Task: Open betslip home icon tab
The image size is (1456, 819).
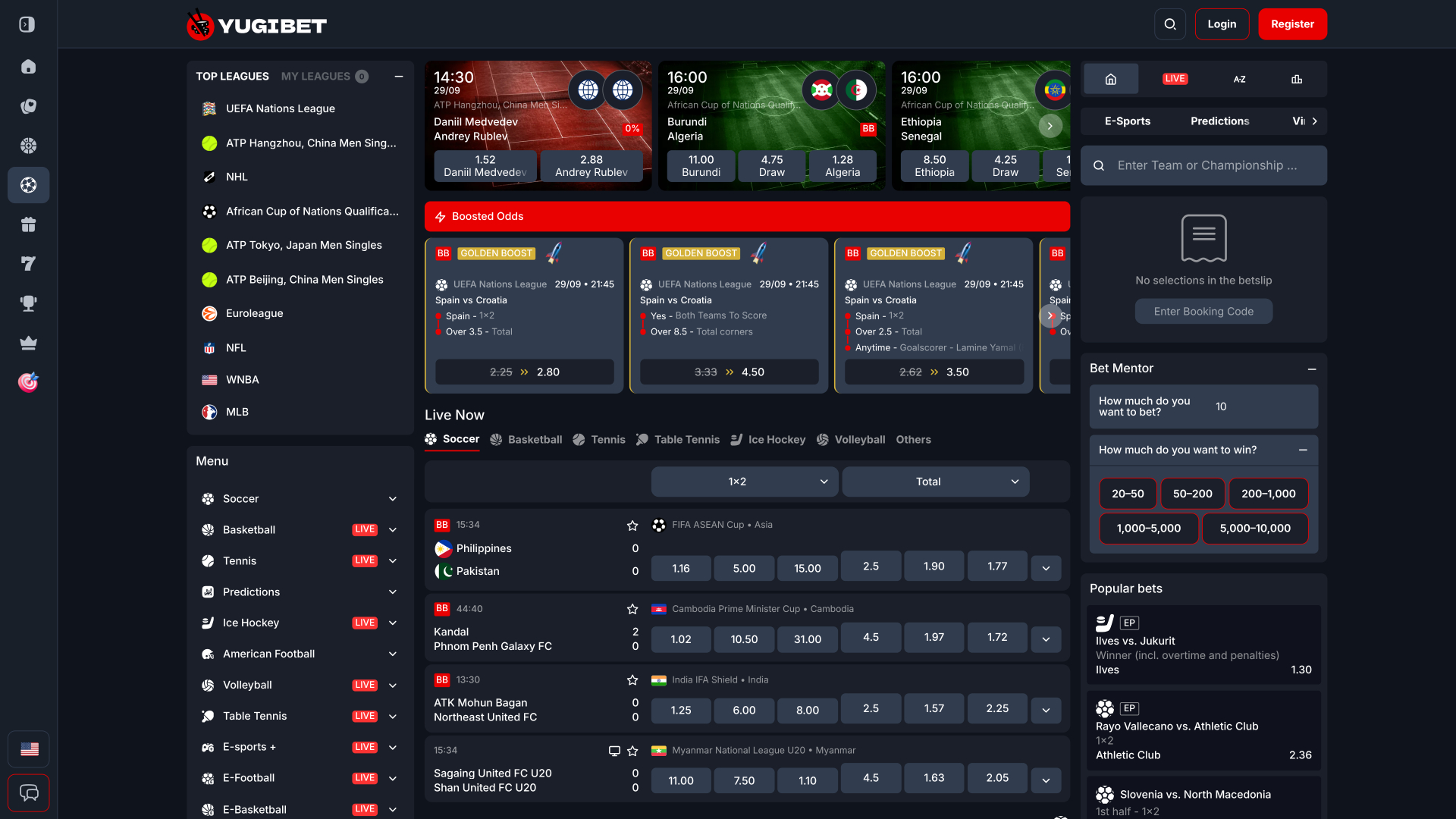Action: coord(1111,79)
